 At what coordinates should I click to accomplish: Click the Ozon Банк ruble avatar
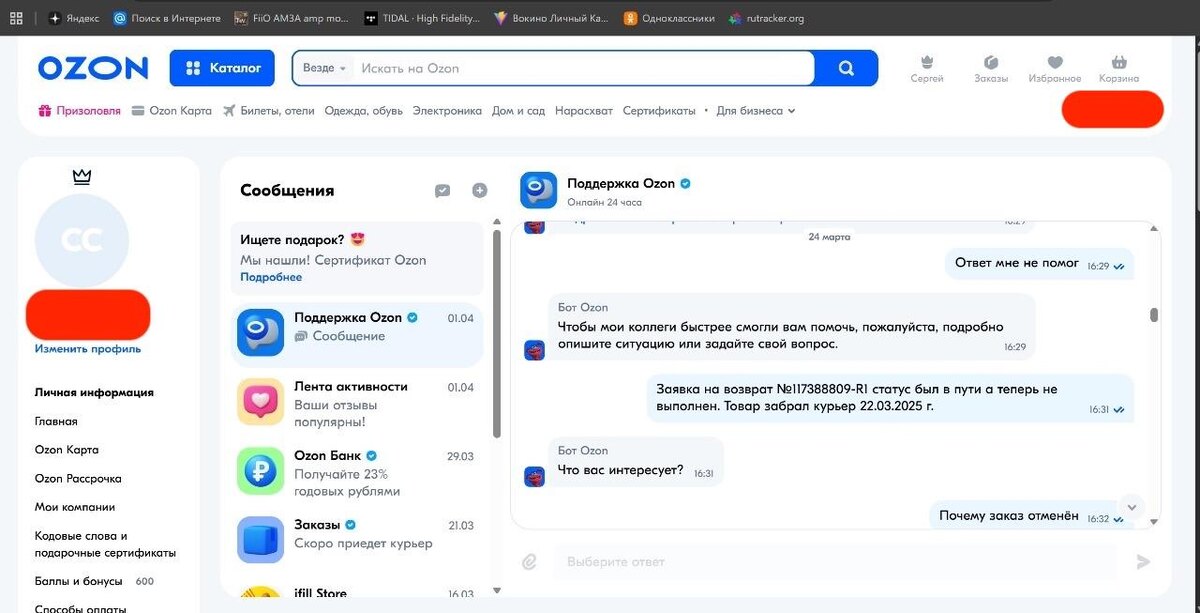[260, 470]
